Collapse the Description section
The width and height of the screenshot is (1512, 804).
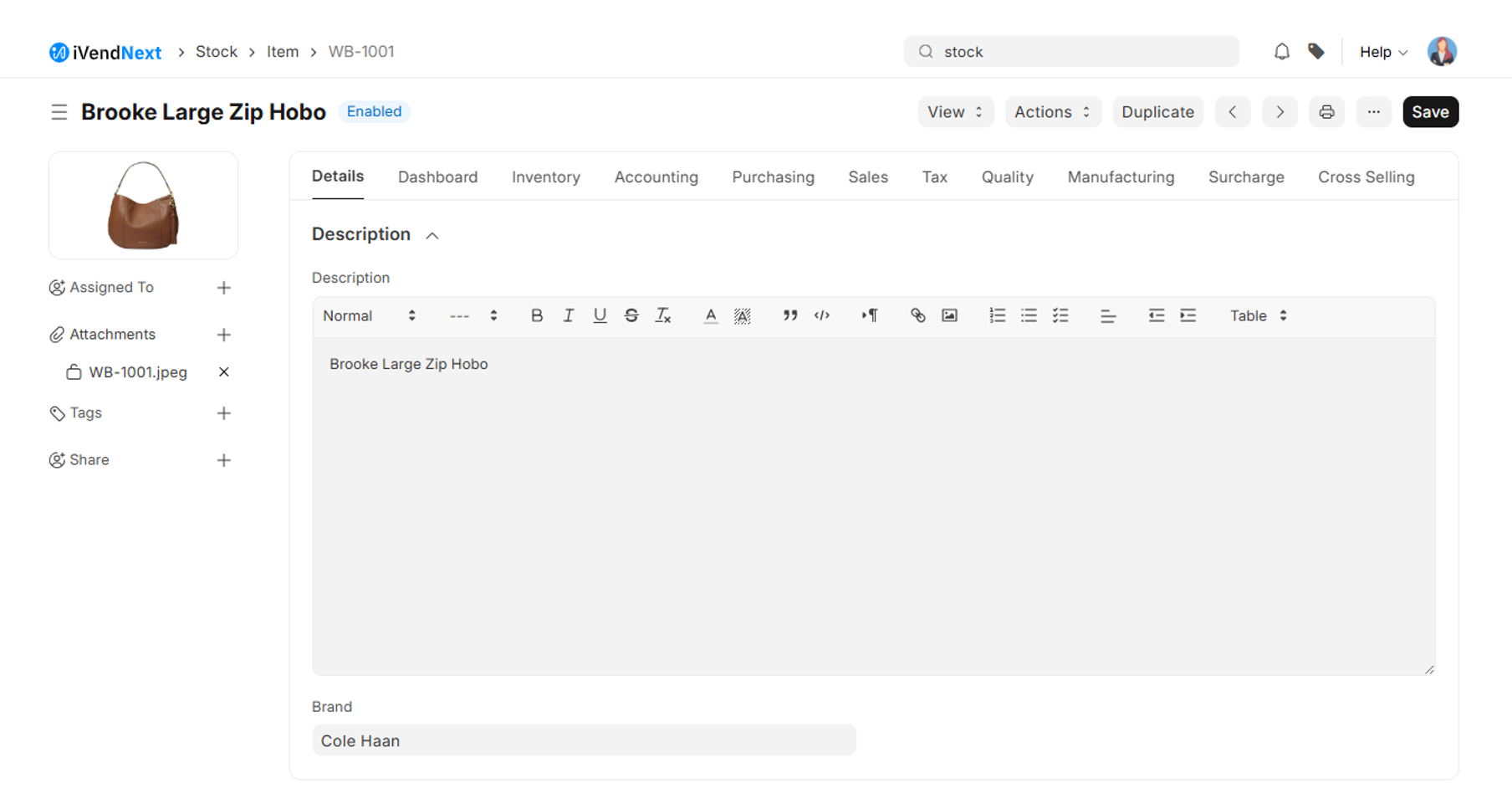click(x=432, y=235)
